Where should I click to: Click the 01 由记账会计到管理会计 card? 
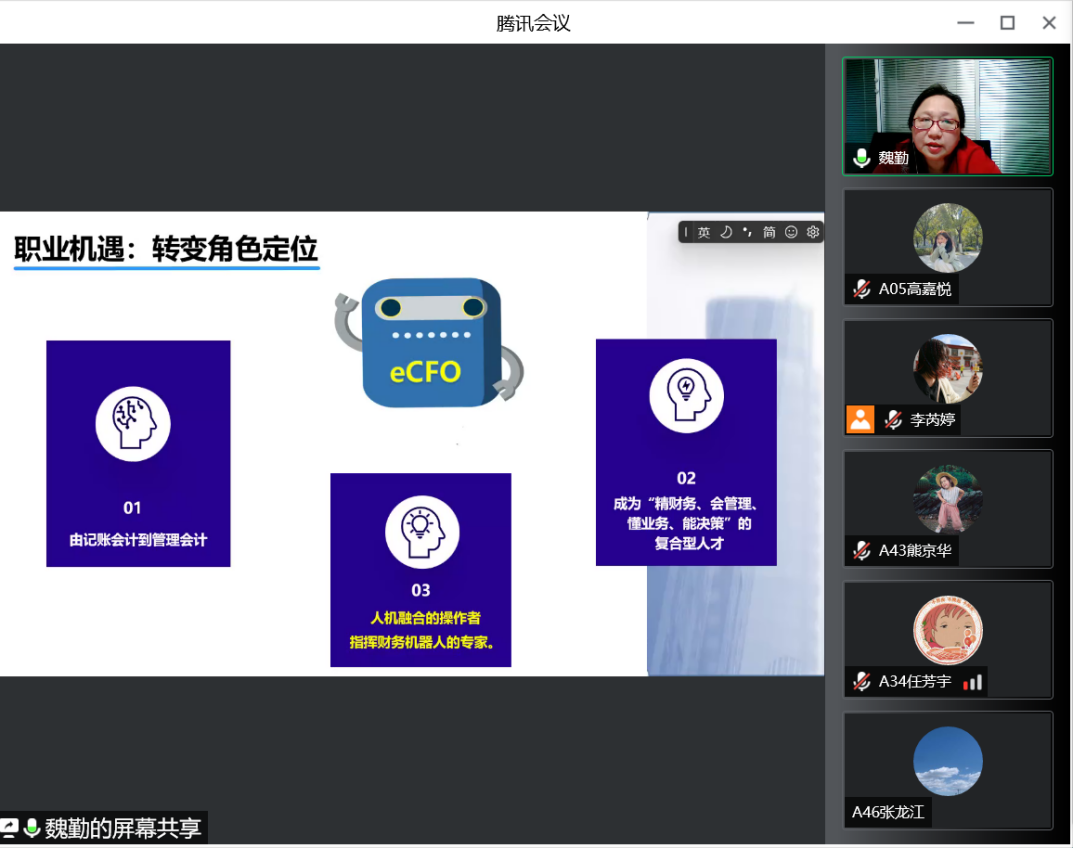[138, 453]
